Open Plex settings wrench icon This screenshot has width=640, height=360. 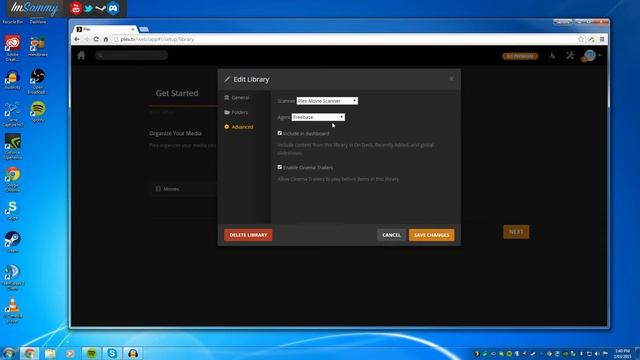[570, 55]
